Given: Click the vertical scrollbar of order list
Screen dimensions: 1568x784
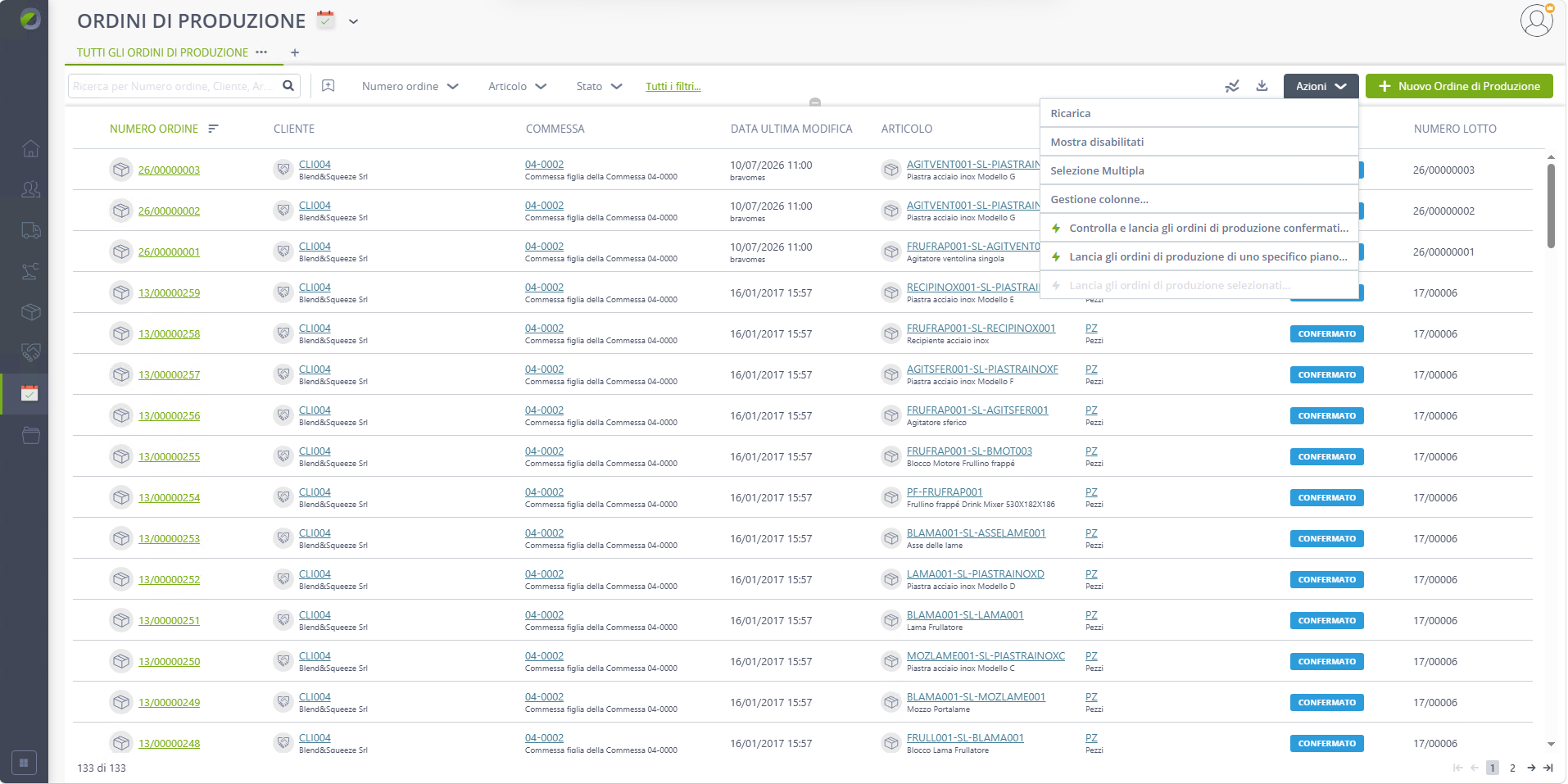Looking at the screenshot, I should tap(1550, 205).
